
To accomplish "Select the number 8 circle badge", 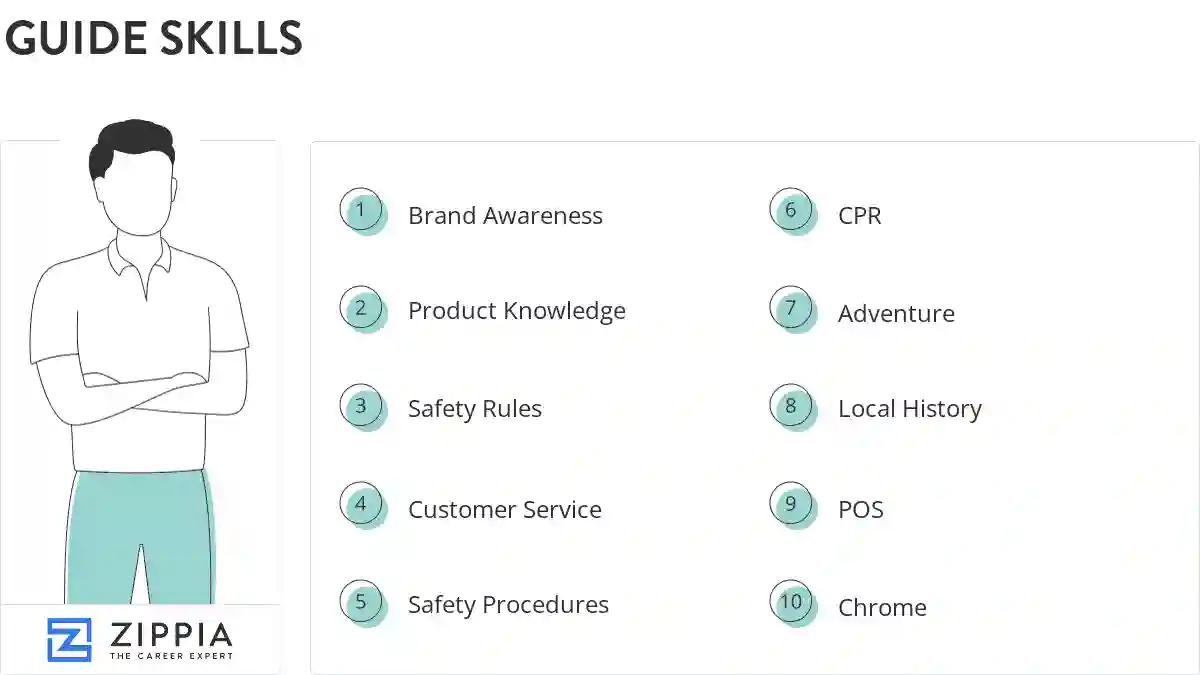I will [791, 406].
